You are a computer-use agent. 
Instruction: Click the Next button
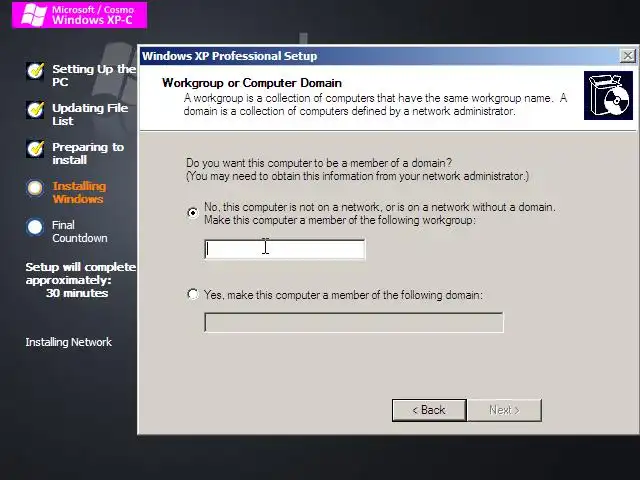pyautogui.click(x=504, y=410)
